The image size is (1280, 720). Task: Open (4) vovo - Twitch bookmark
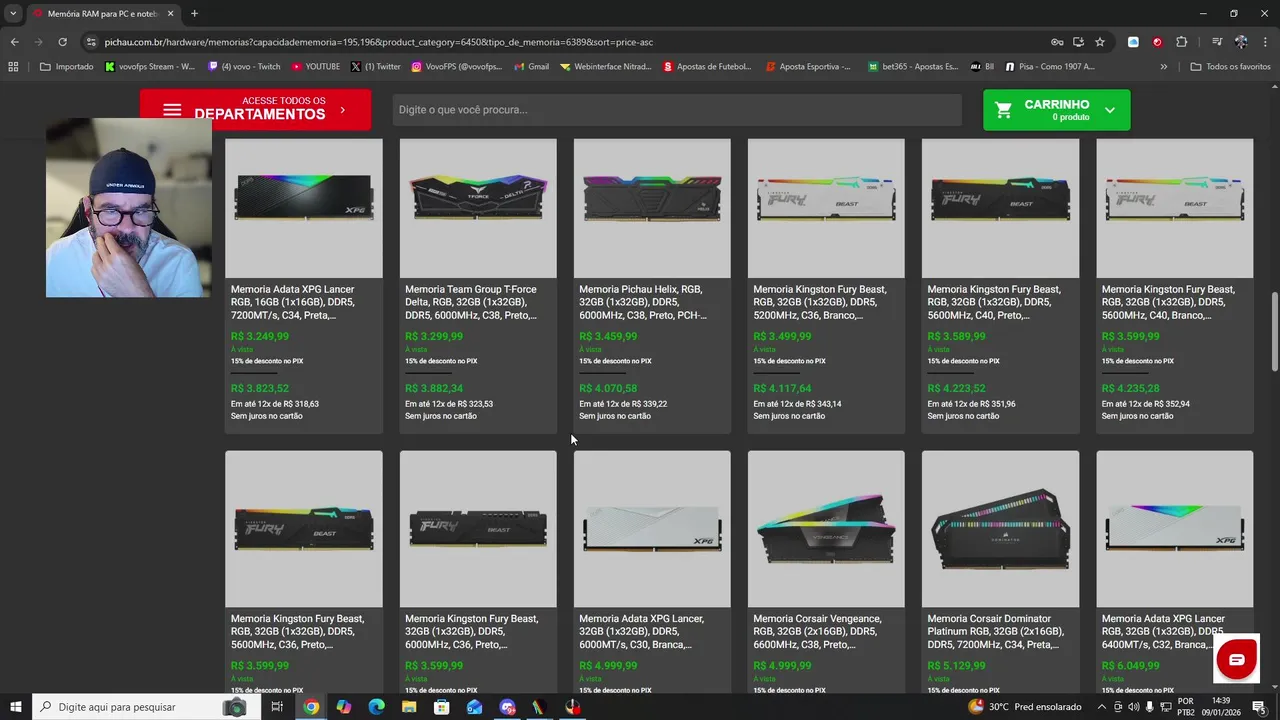244,67
